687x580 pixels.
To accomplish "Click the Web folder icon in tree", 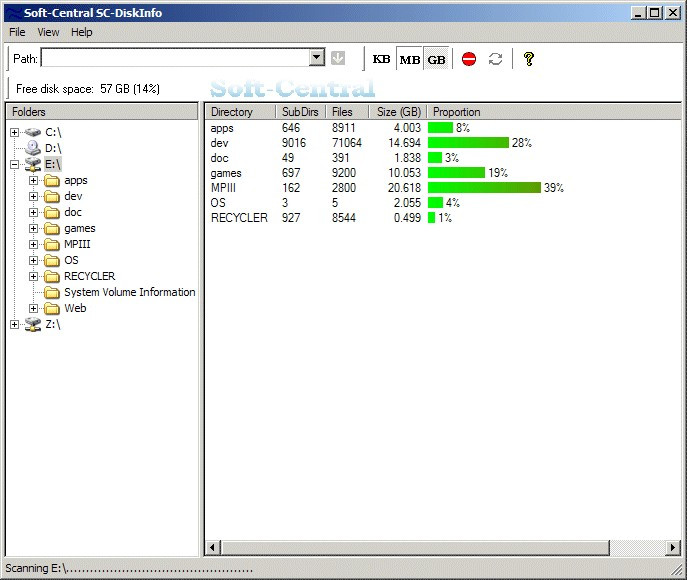I will [x=52, y=308].
